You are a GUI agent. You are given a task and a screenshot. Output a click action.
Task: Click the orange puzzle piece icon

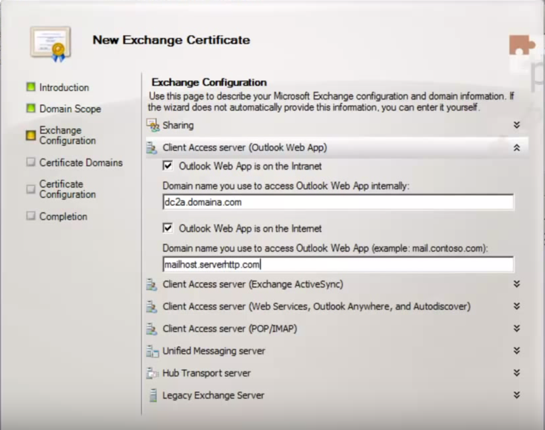tap(522, 45)
